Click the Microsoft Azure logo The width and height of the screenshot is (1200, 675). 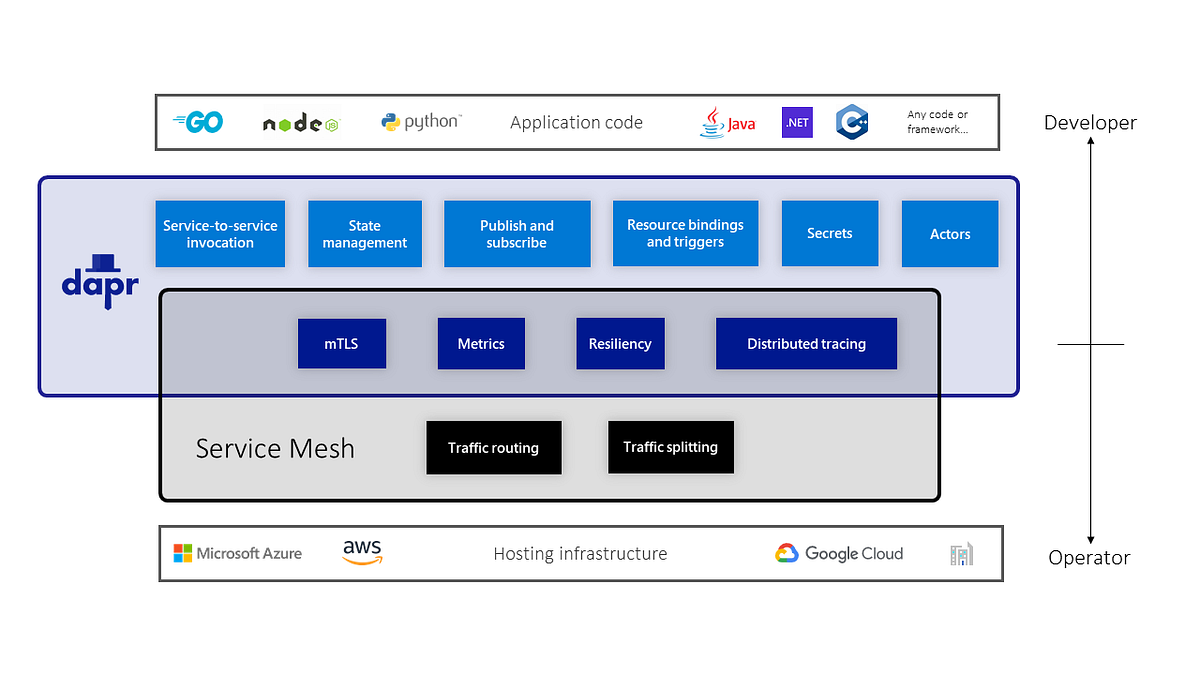pos(239,553)
